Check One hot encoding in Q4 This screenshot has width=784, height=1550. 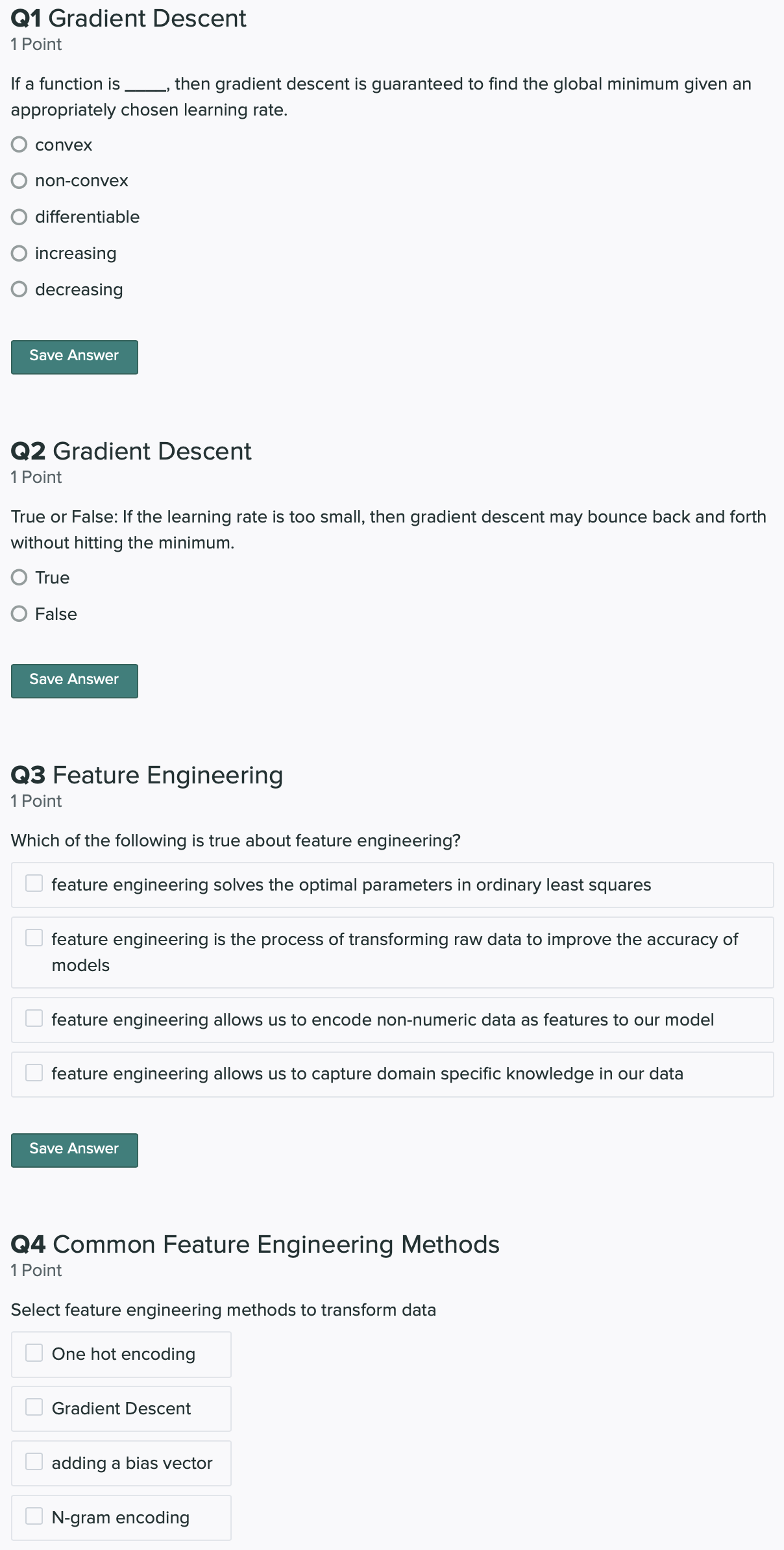34,1353
